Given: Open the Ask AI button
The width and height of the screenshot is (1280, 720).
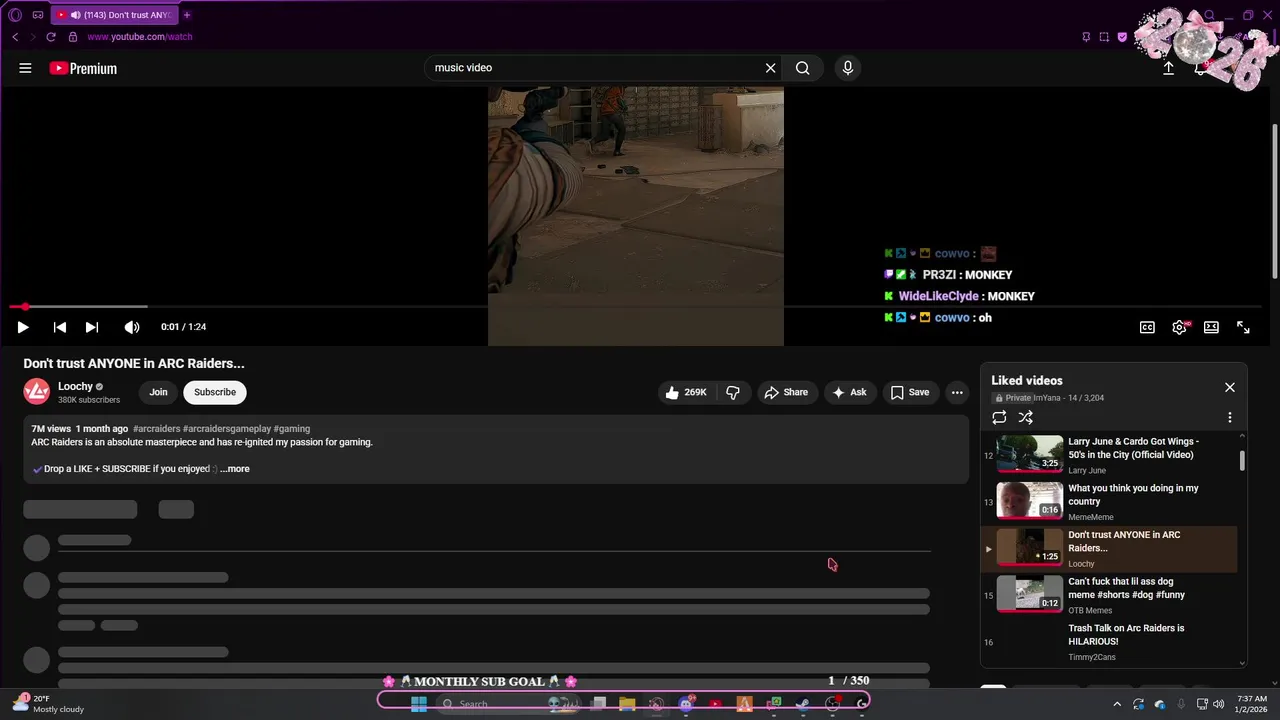Looking at the screenshot, I should point(849,392).
